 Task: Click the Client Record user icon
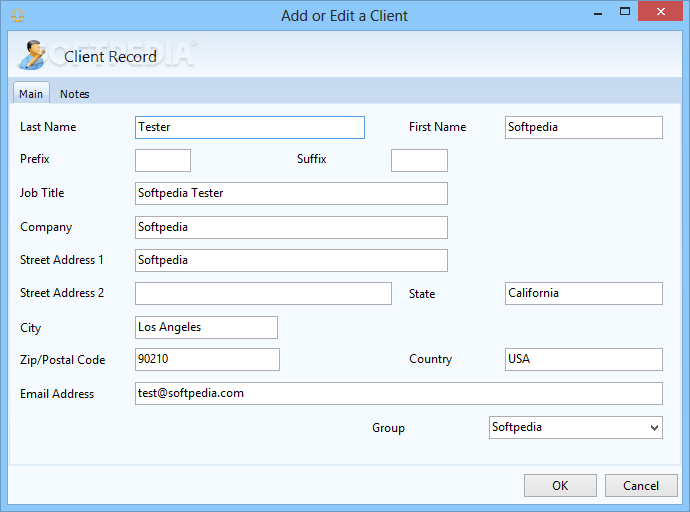[x=32, y=55]
